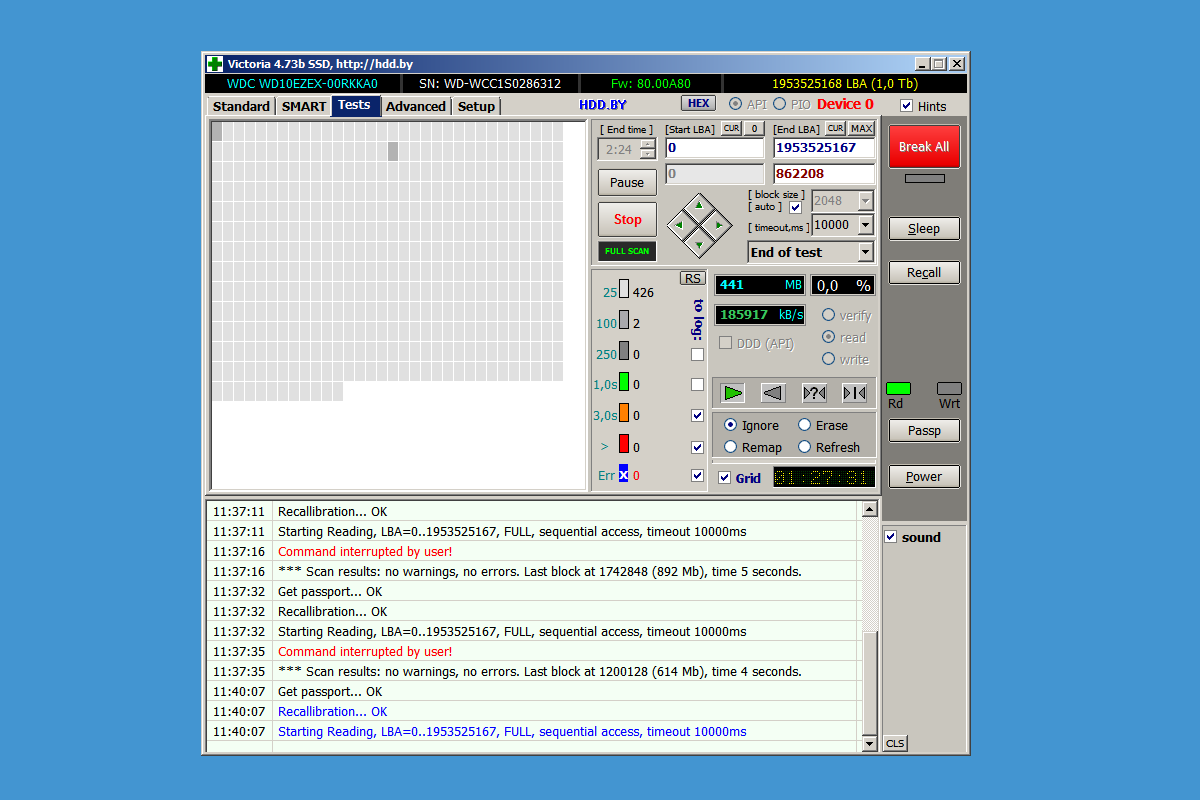Toggle the Hints checkbox
The image size is (1200, 800).
(906, 106)
